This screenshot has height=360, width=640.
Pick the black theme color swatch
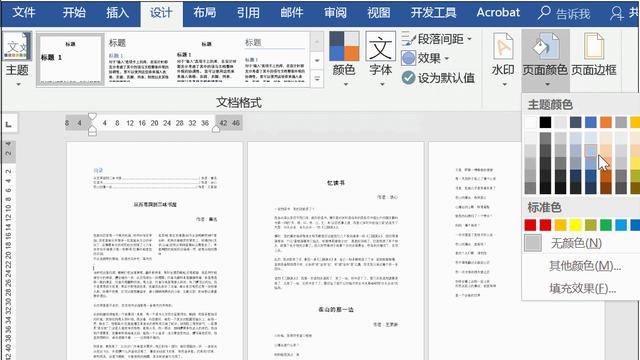pos(545,122)
